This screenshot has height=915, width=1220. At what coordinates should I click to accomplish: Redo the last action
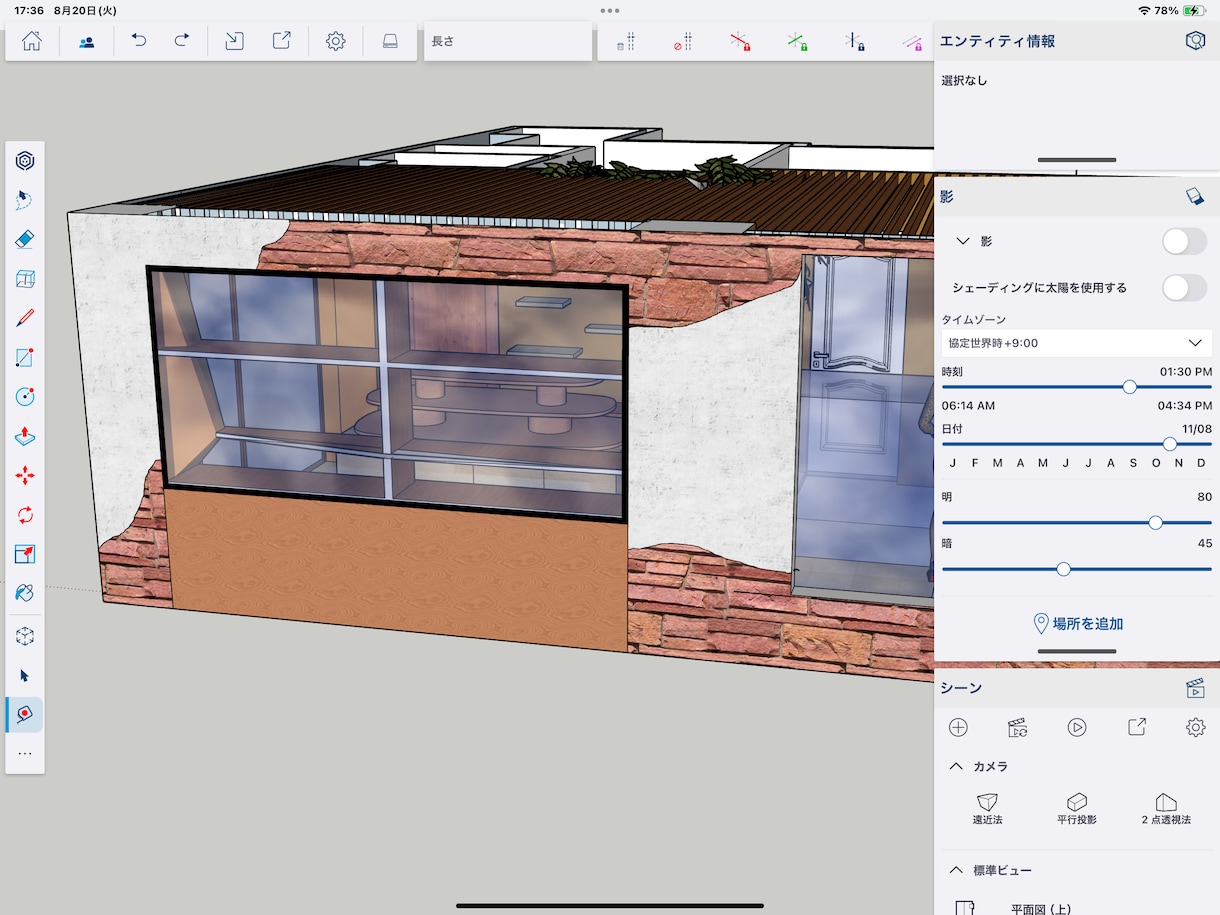coord(182,41)
